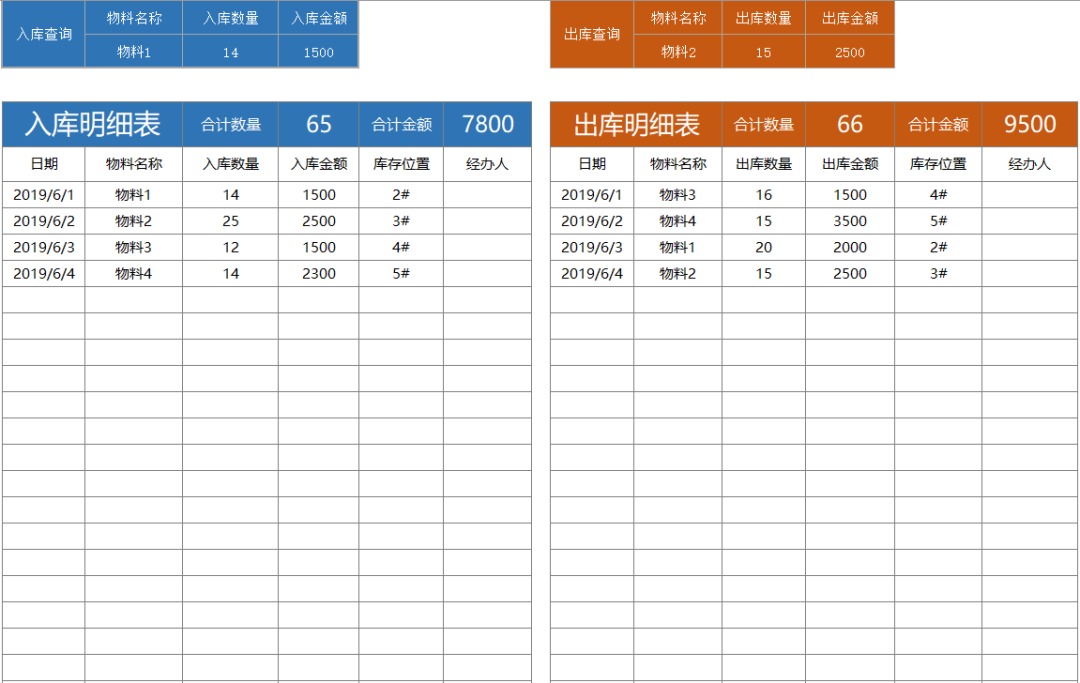The image size is (1080, 683).
Task: Select 物料2 in 入库明细表 2019/6/2 row
Action: click(x=134, y=221)
